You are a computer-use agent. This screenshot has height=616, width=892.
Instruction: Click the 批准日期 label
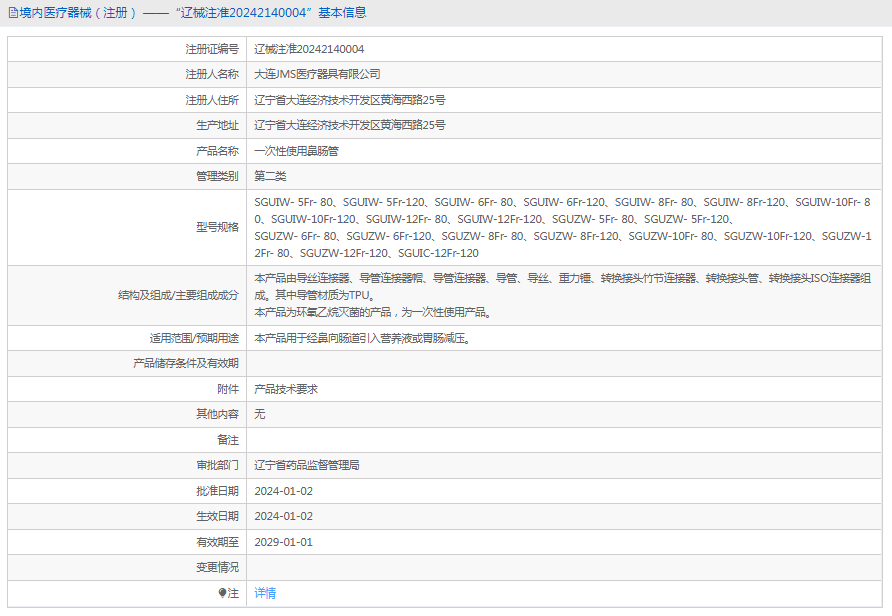point(217,491)
